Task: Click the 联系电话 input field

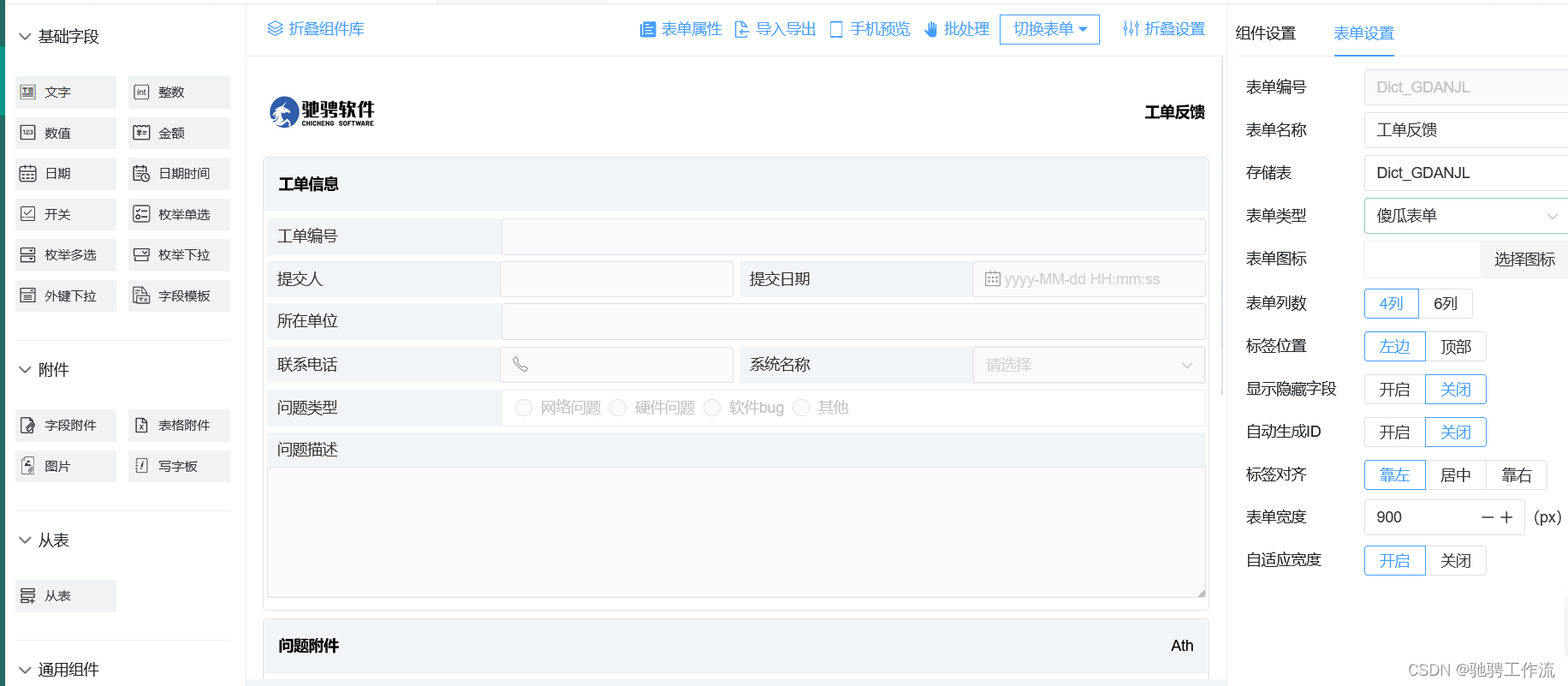Action: (x=616, y=365)
